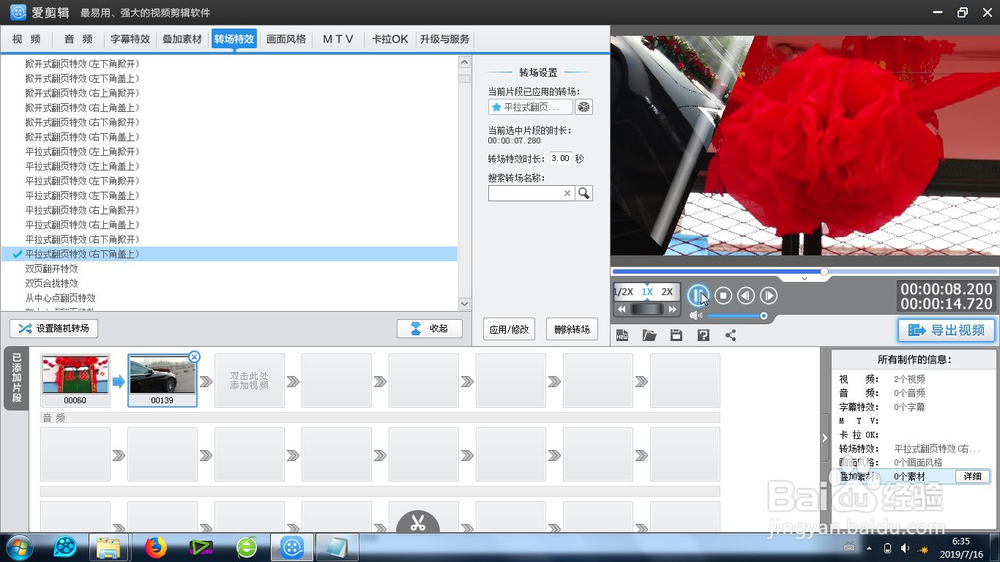Open the file explorer from the taskbar
This screenshot has height=562, width=1000.
(x=108, y=547)
